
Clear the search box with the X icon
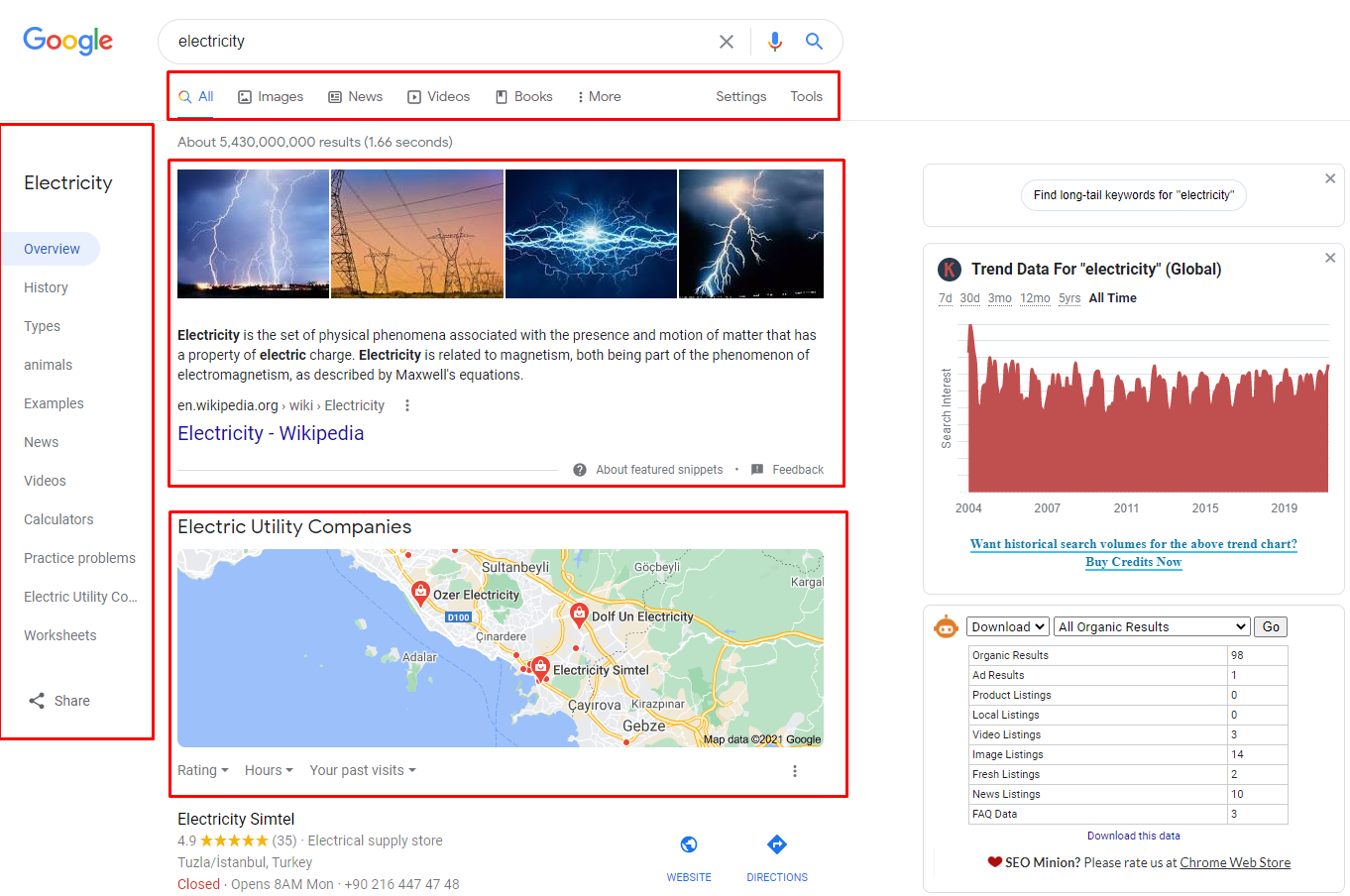tap(727, 42)
